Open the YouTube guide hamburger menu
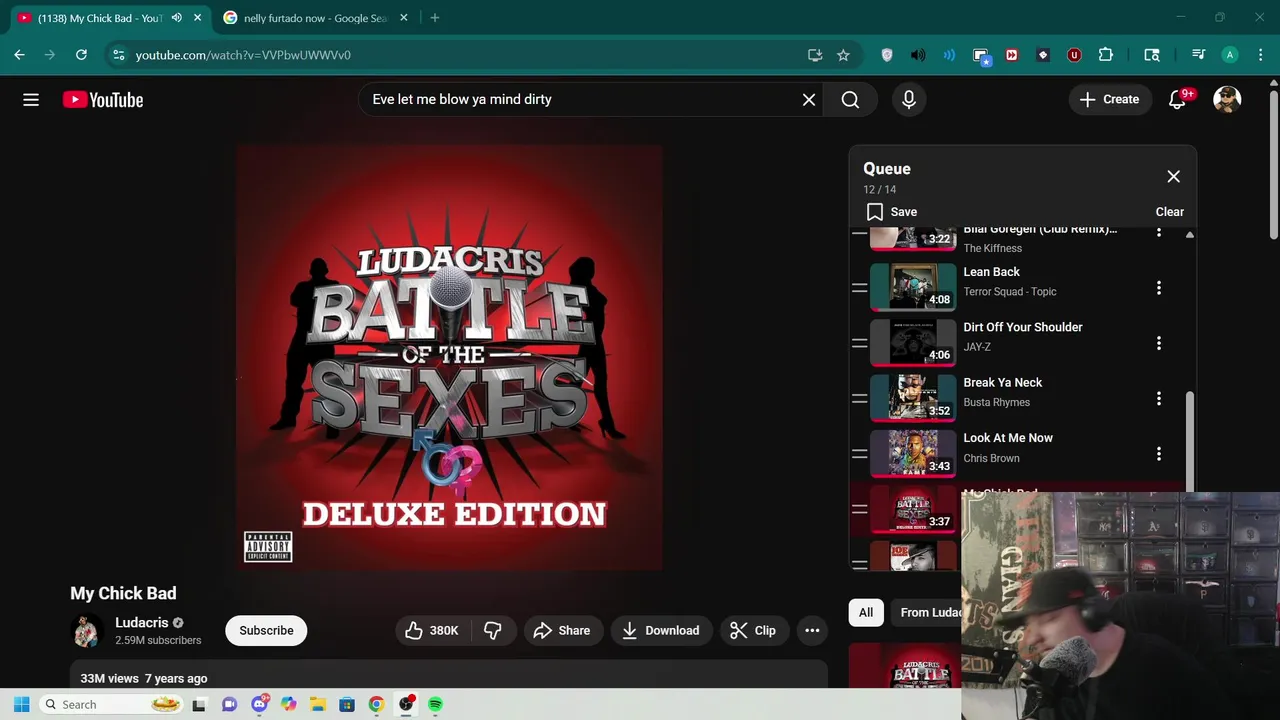This screenshot has width=1280, height=720. click(31, 99)
